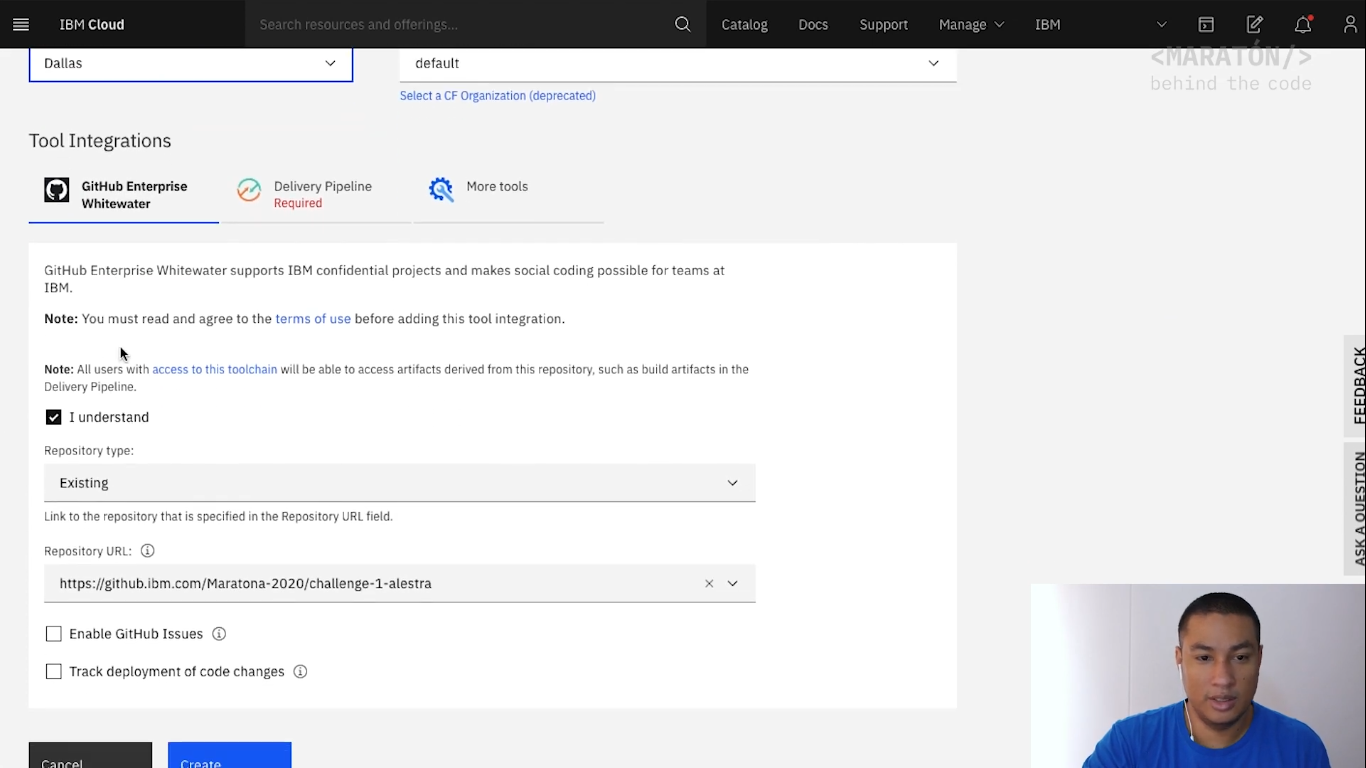Open the Feedback side tab
1366x768 pixels.
coord(1356,386)
